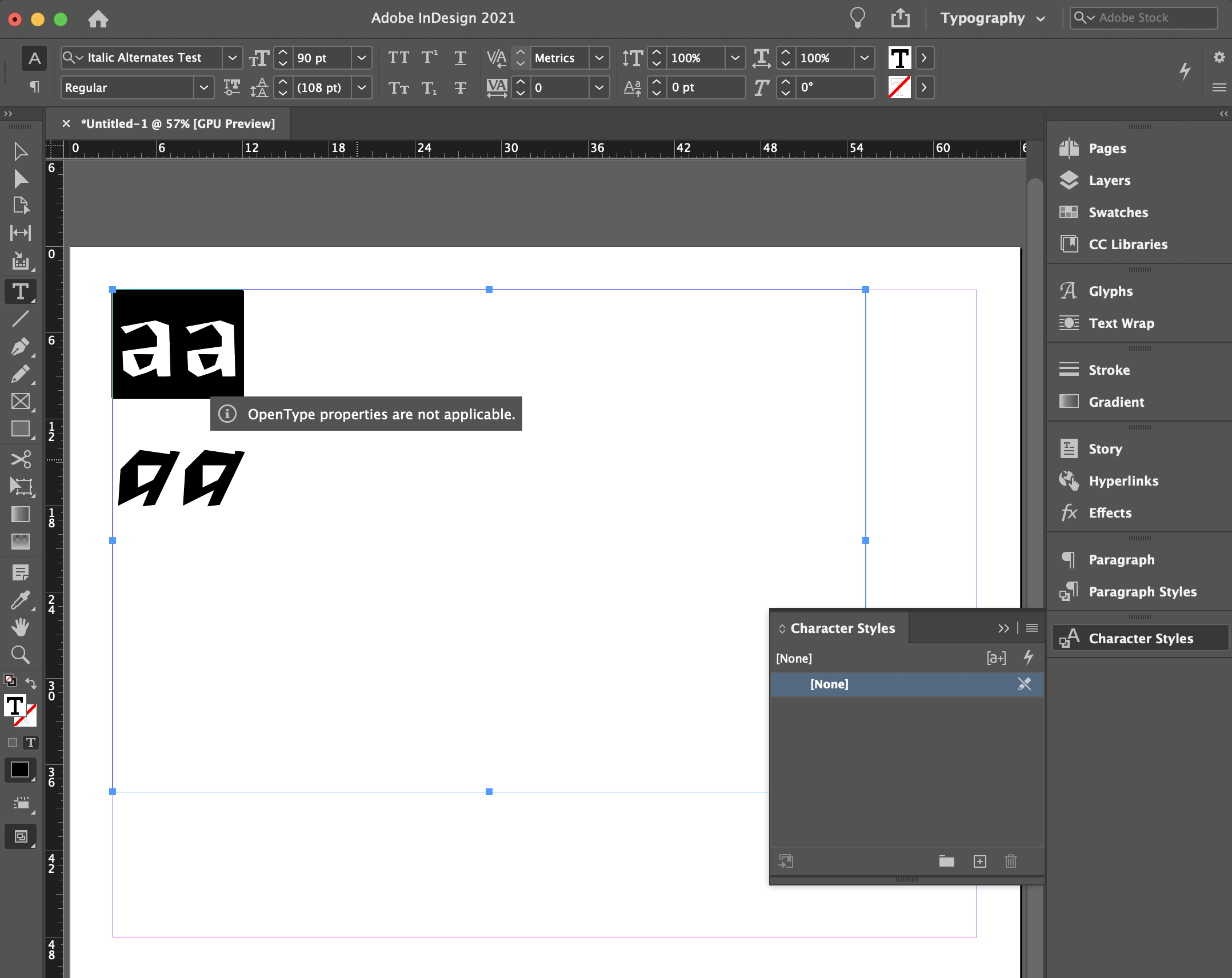Open the Pages panel
1232x978 pixels.
[1107, 147]
